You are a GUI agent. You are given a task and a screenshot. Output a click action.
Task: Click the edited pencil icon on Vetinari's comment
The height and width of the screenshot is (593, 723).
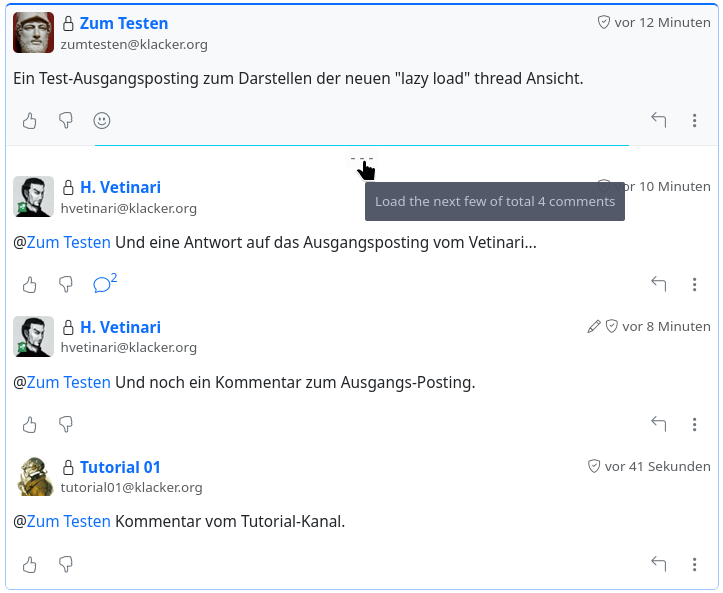click(594, 327)
